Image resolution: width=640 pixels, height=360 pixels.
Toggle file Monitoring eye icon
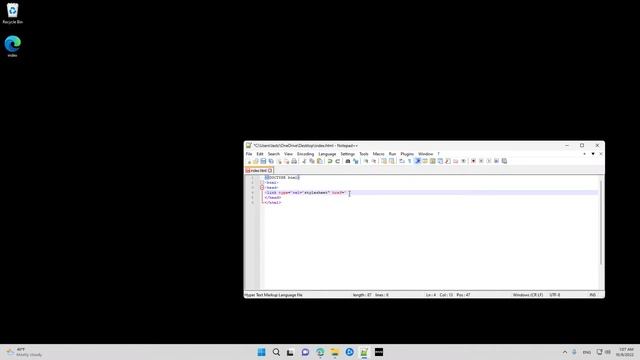[464, 161]
